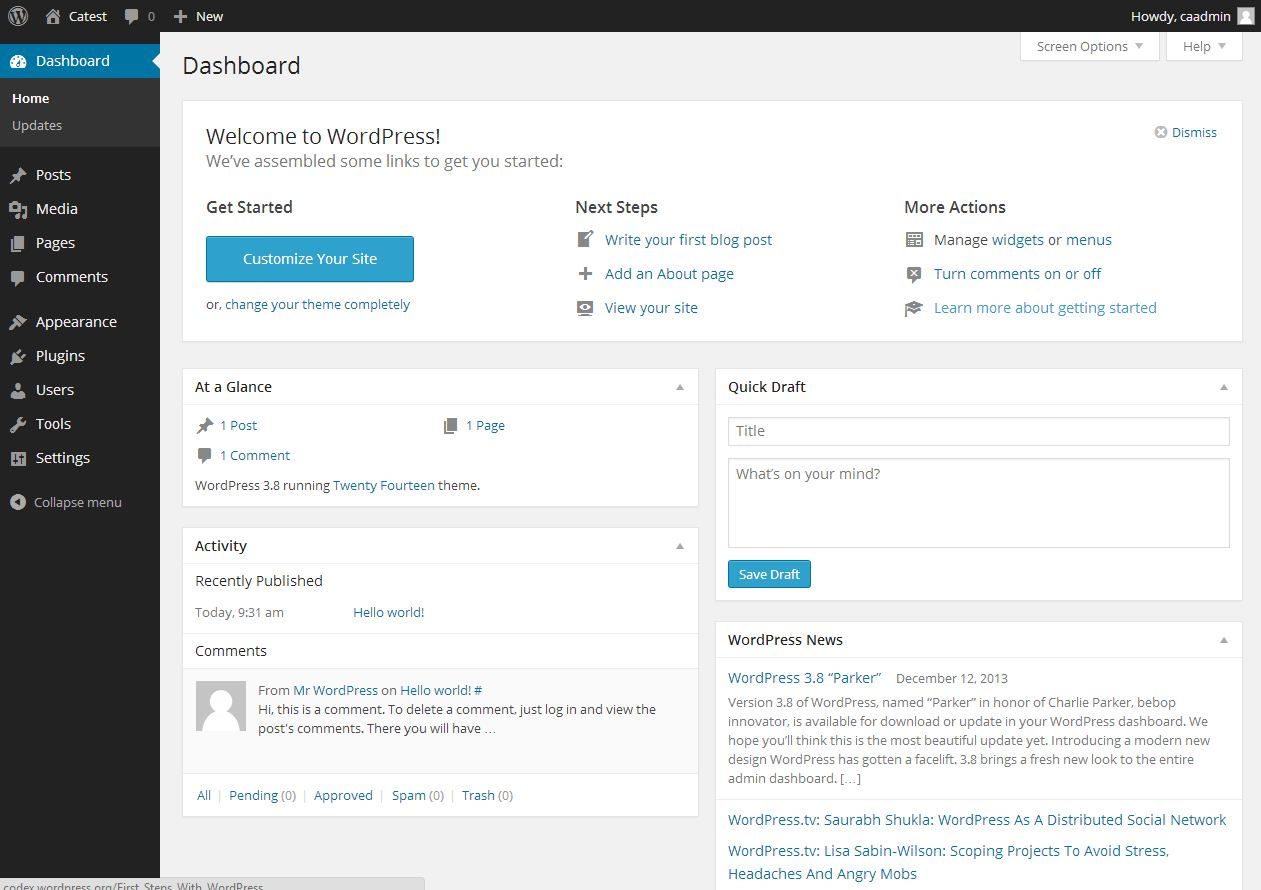Viewport: 1261px width, 890px height.
Task: Click the widgets icon beside Manage widgets
Action: 914,240
